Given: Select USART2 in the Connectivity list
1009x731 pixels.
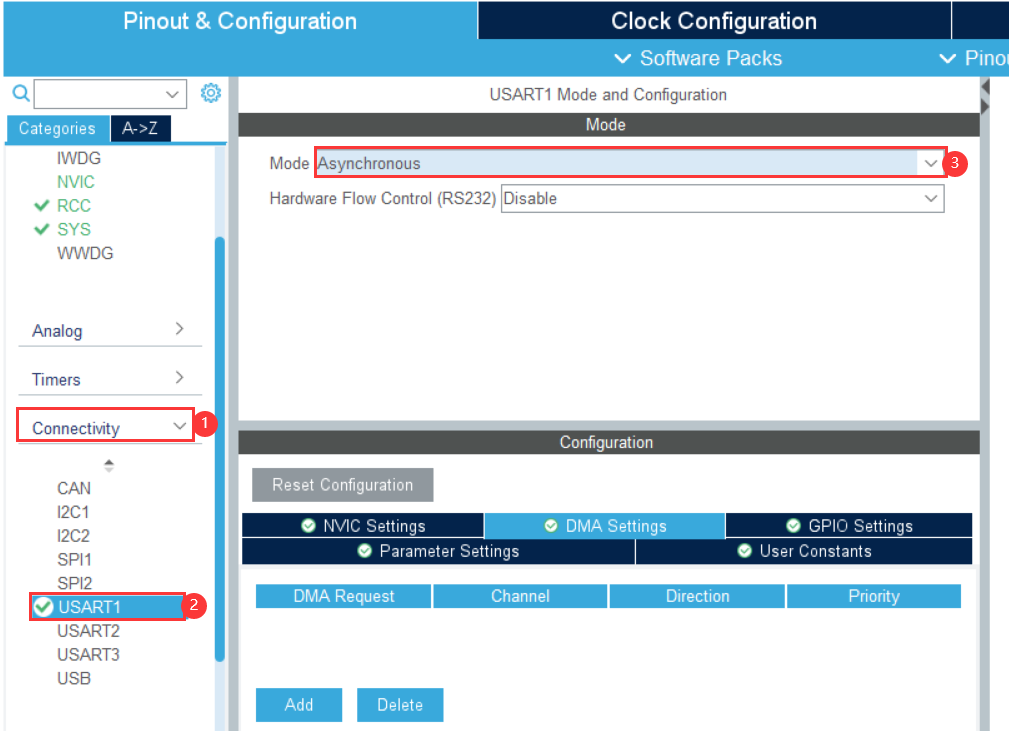Looking at the screenshot, I should (x=88, y=630).
